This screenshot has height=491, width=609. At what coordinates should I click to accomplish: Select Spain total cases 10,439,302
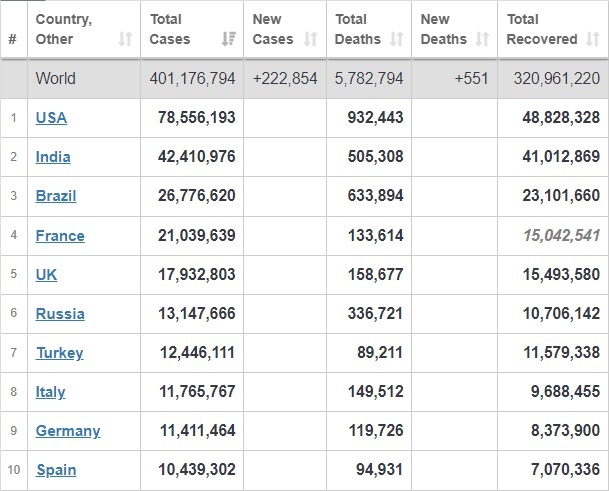coord(197,469)
